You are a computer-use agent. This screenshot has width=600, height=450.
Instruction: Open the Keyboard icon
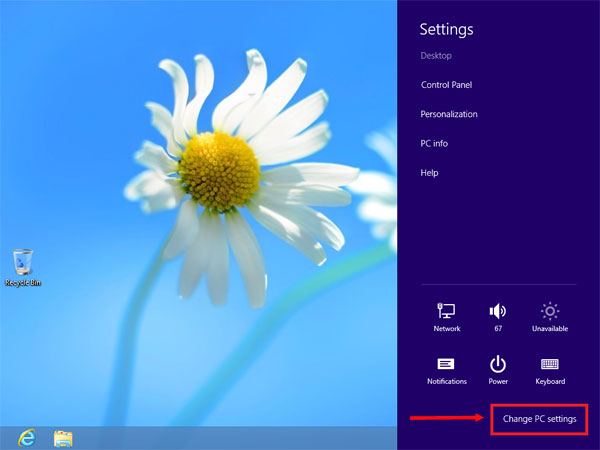point(550,370)
